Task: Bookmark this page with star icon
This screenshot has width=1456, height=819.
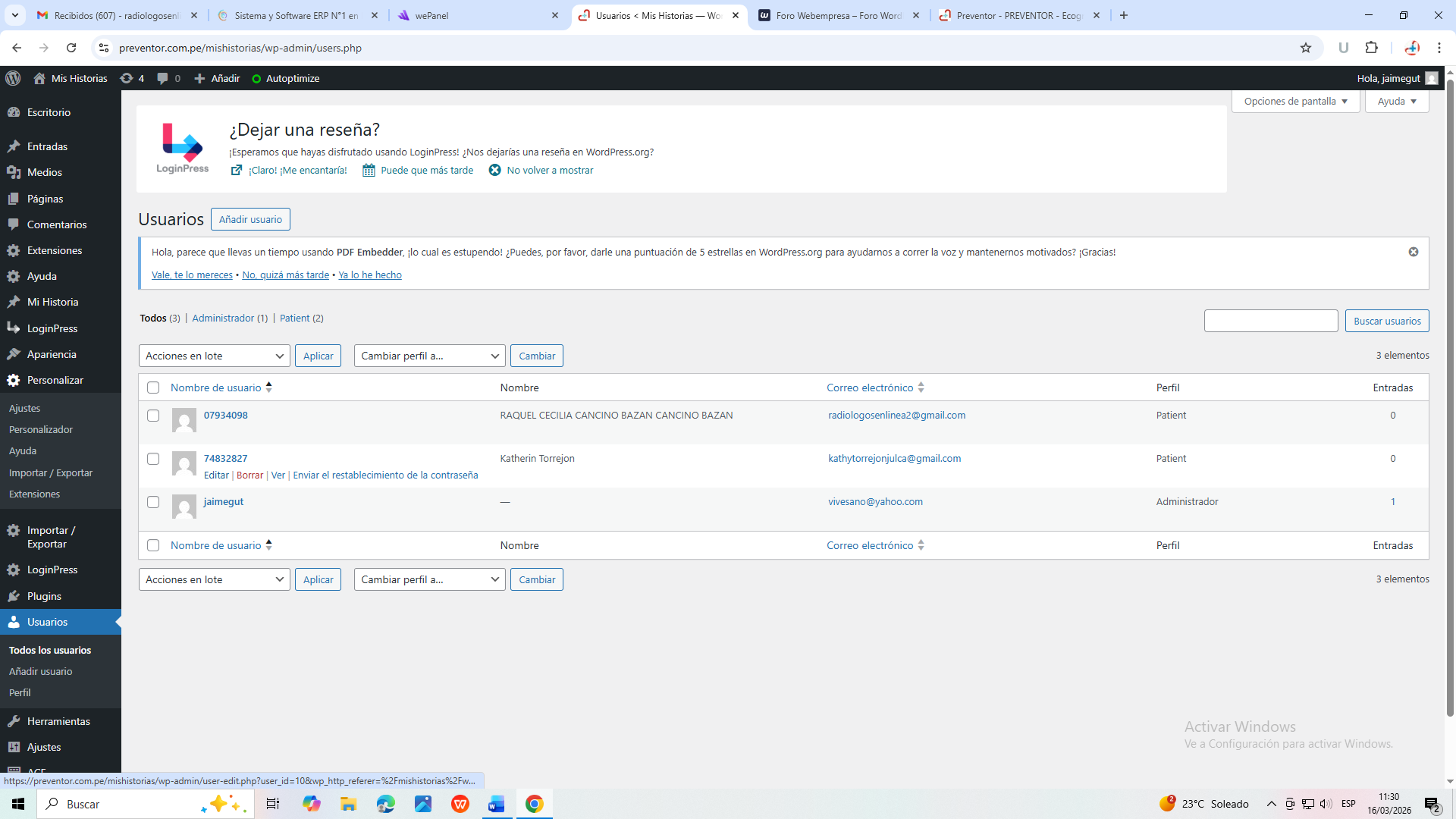Action: click(1306, 48)
